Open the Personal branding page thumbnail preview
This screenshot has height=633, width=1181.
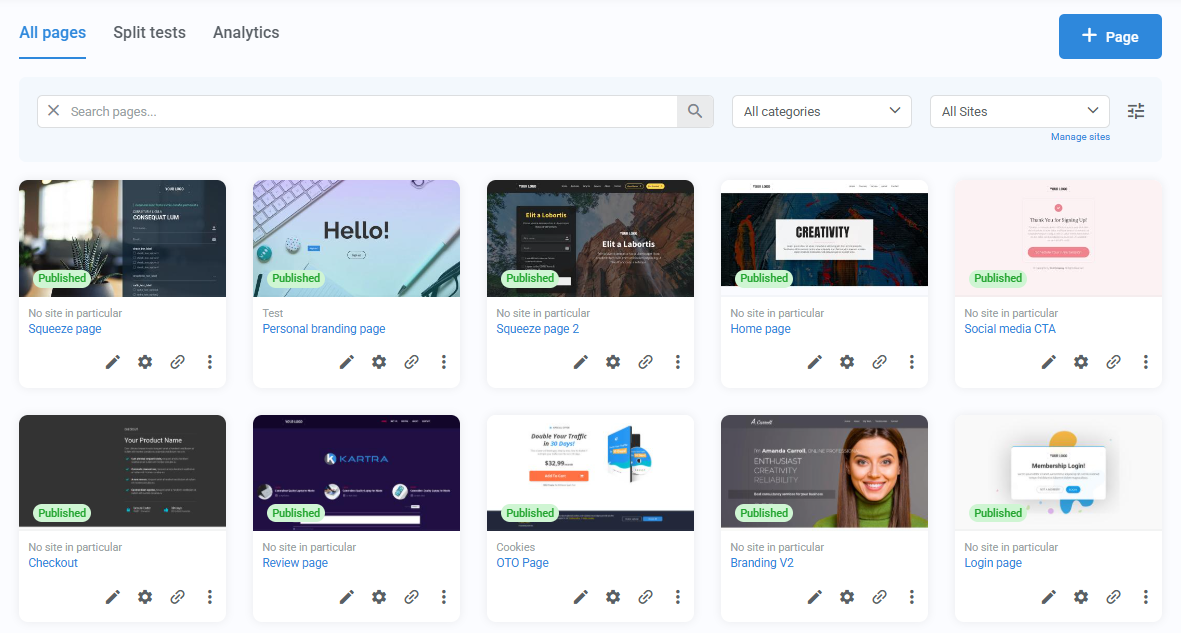coord(356,238)
